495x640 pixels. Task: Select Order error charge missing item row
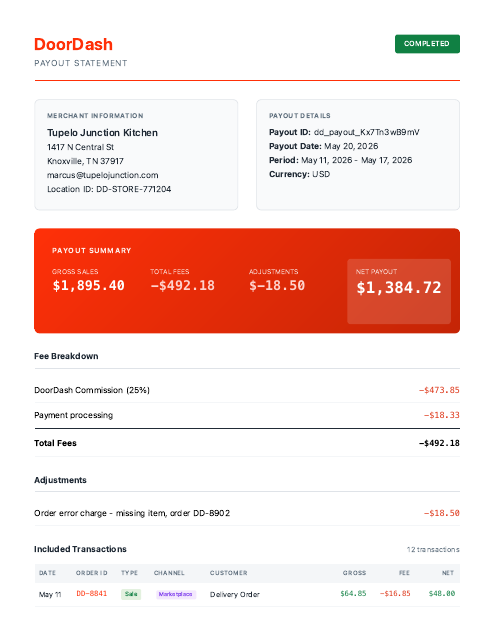click(247, 513)
